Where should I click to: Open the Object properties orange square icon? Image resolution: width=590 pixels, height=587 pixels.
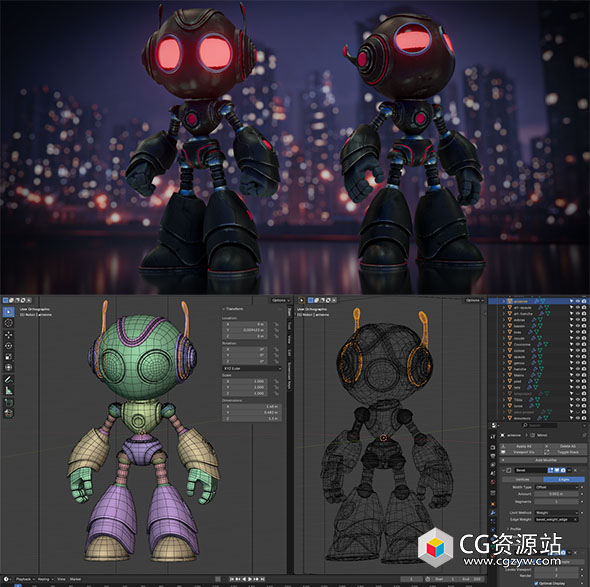(493, 504)
